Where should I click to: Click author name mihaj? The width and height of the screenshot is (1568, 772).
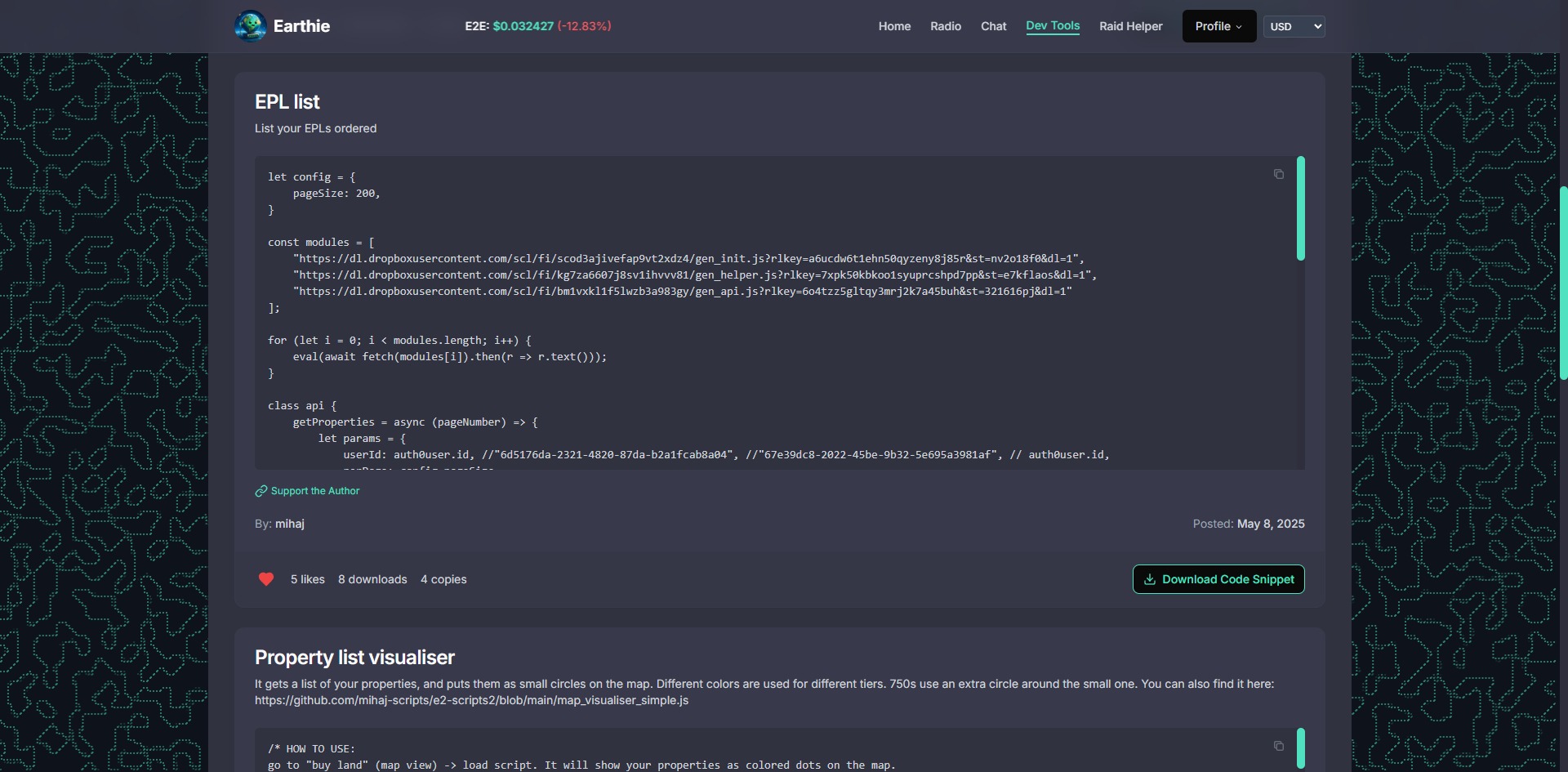(289, 524)
